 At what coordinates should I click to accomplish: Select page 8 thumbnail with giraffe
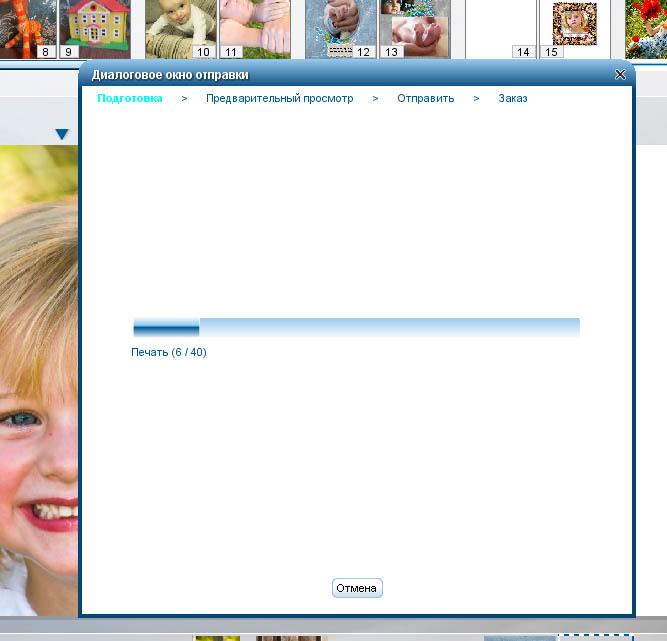pos(28,29)
